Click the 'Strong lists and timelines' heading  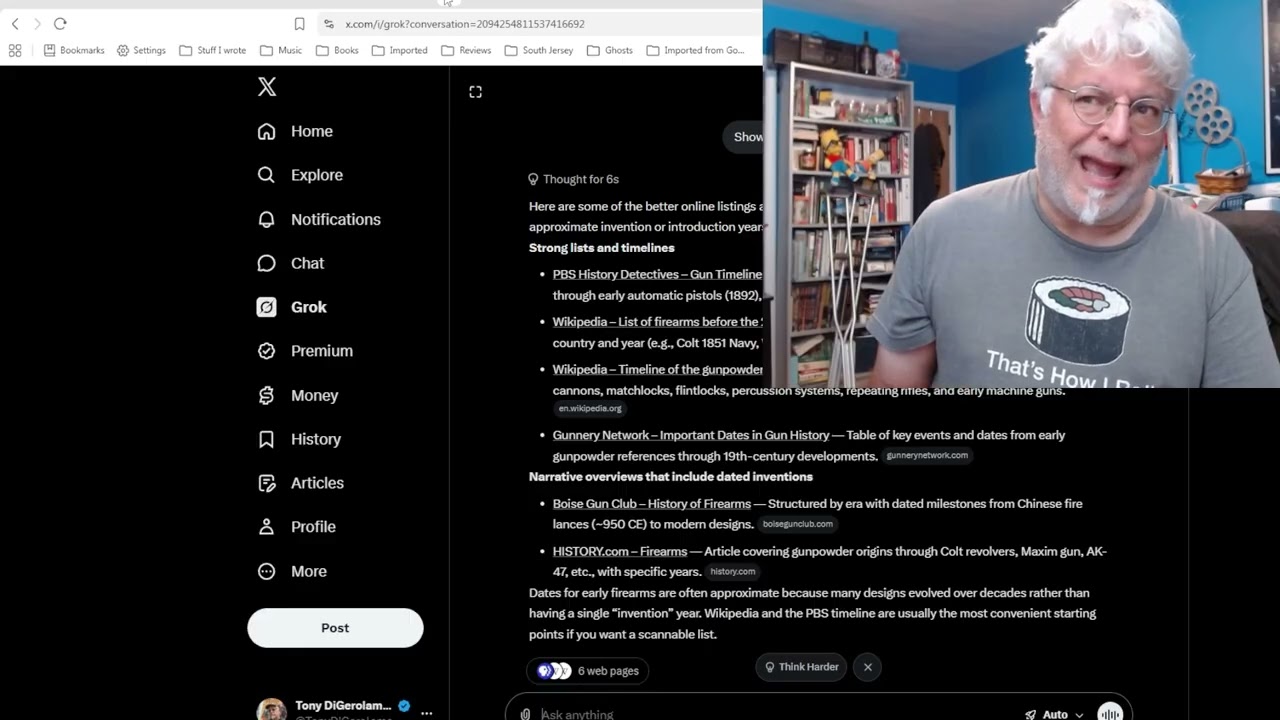(602, 248)
